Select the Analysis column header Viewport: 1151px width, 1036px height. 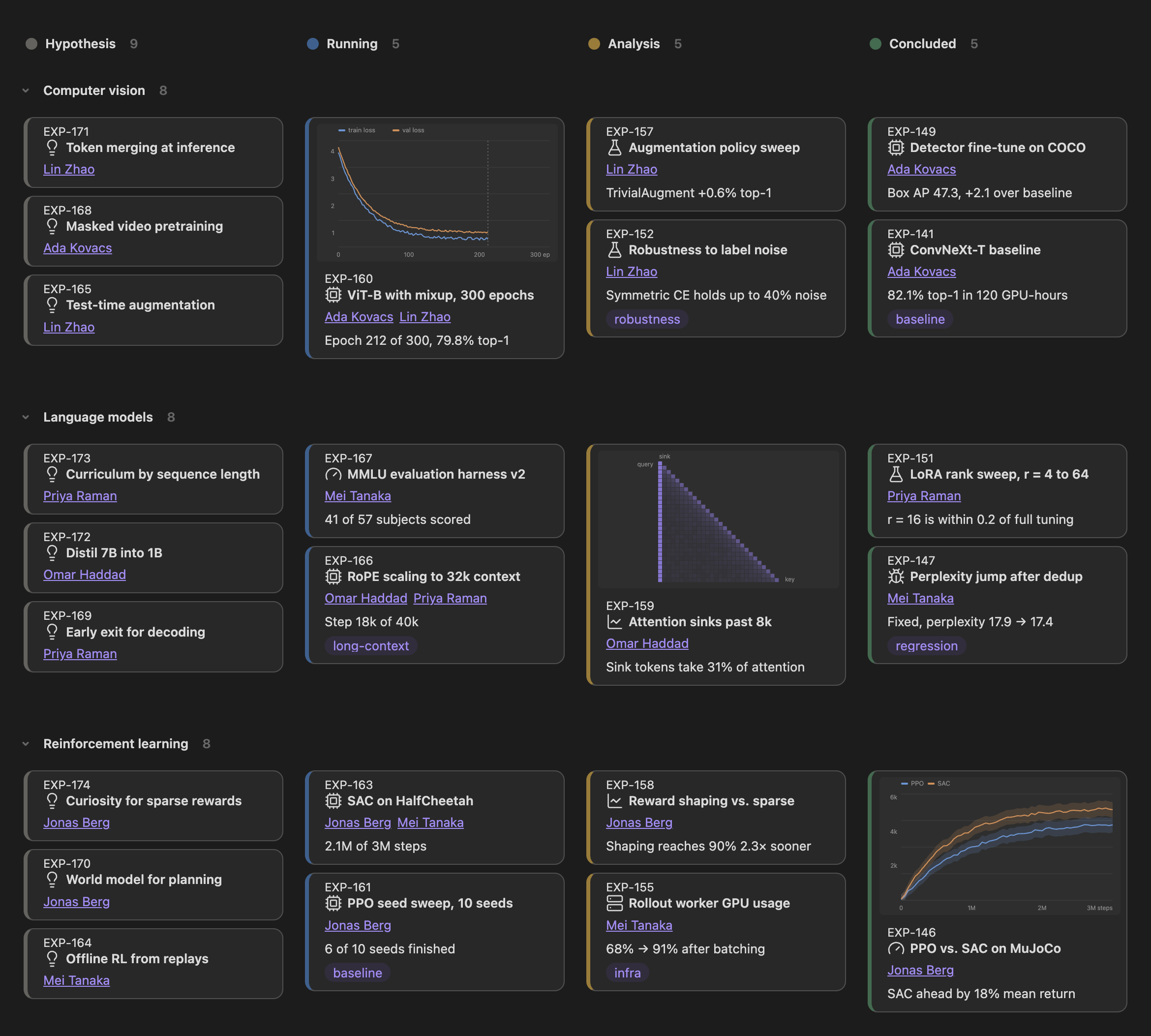click(x=634, y=44)
